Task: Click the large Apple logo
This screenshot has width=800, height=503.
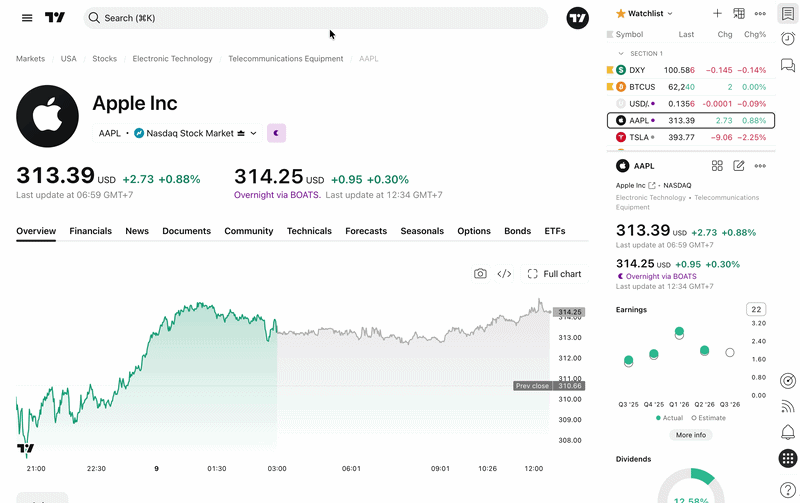Action: pyautogui.click(x=47, y=116)
